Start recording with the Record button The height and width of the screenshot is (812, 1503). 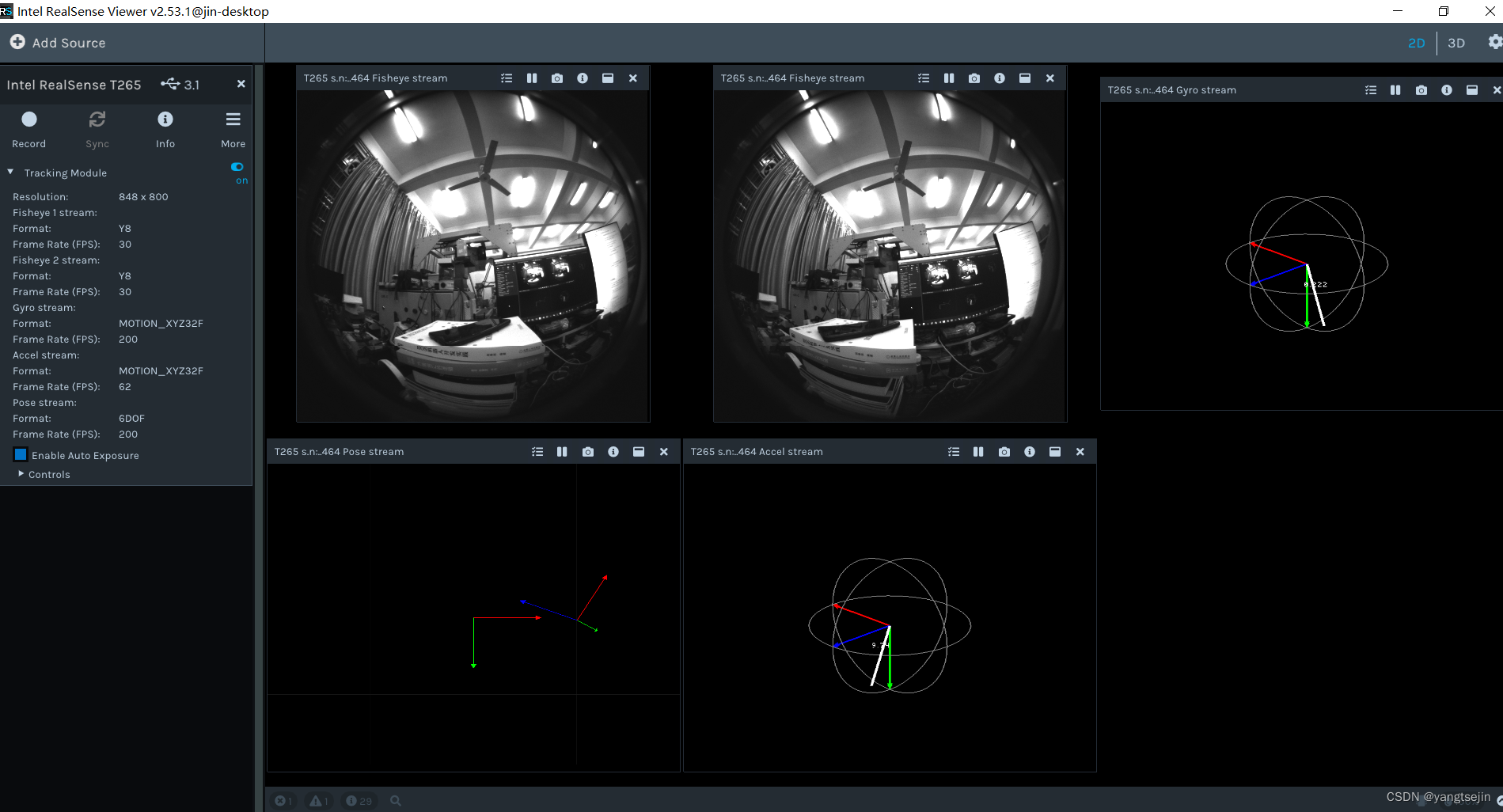pos(29,129)
